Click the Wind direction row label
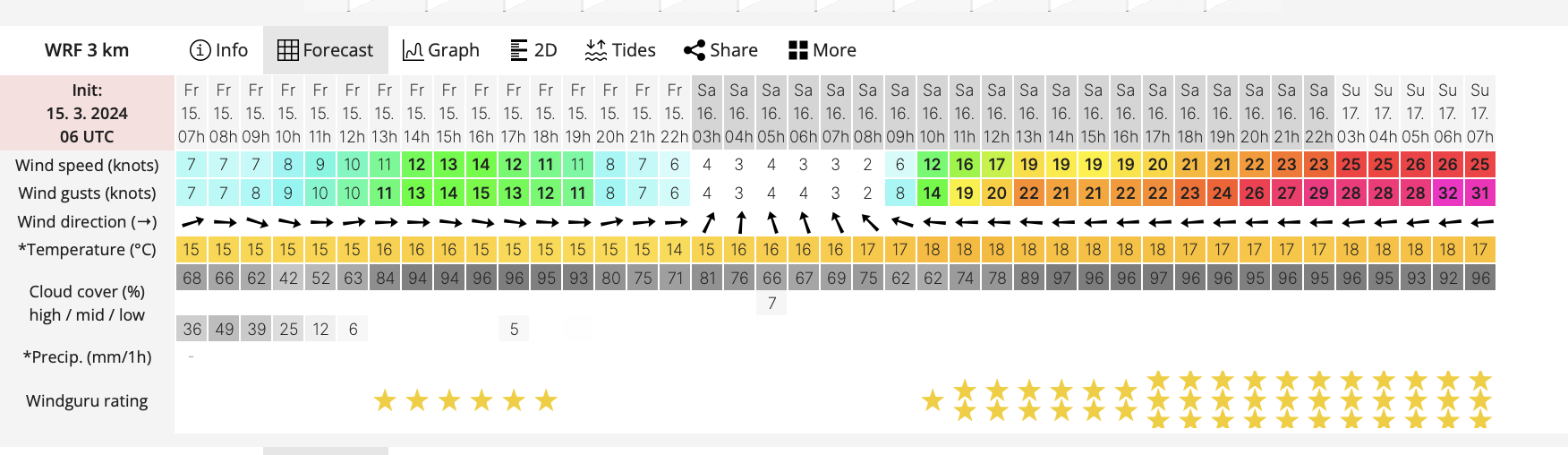Viewport: 1568px width, 455px height. 87,221
